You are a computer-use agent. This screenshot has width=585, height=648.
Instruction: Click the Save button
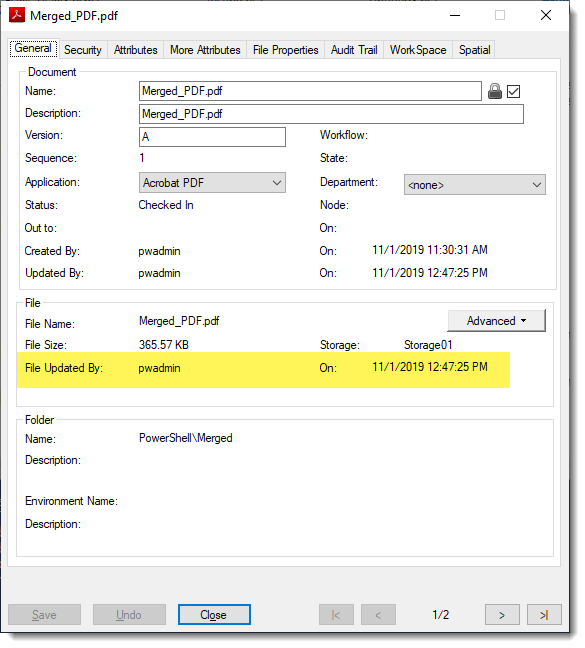tap(44, 615)
